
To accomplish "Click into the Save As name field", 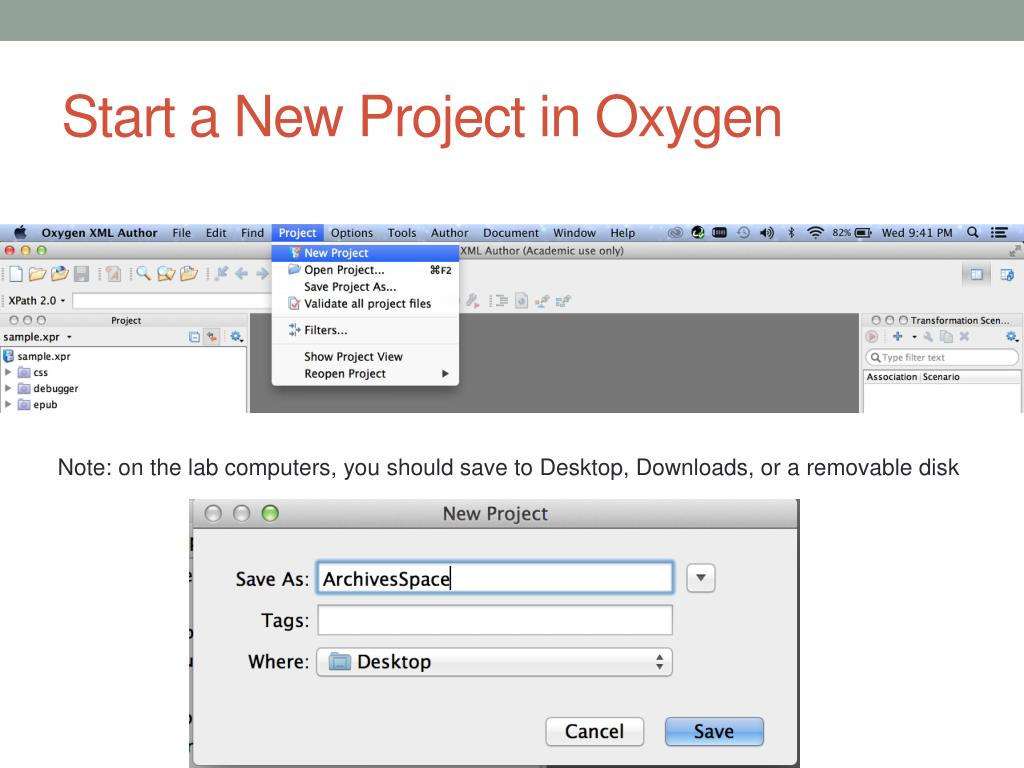I will (495, 578).
